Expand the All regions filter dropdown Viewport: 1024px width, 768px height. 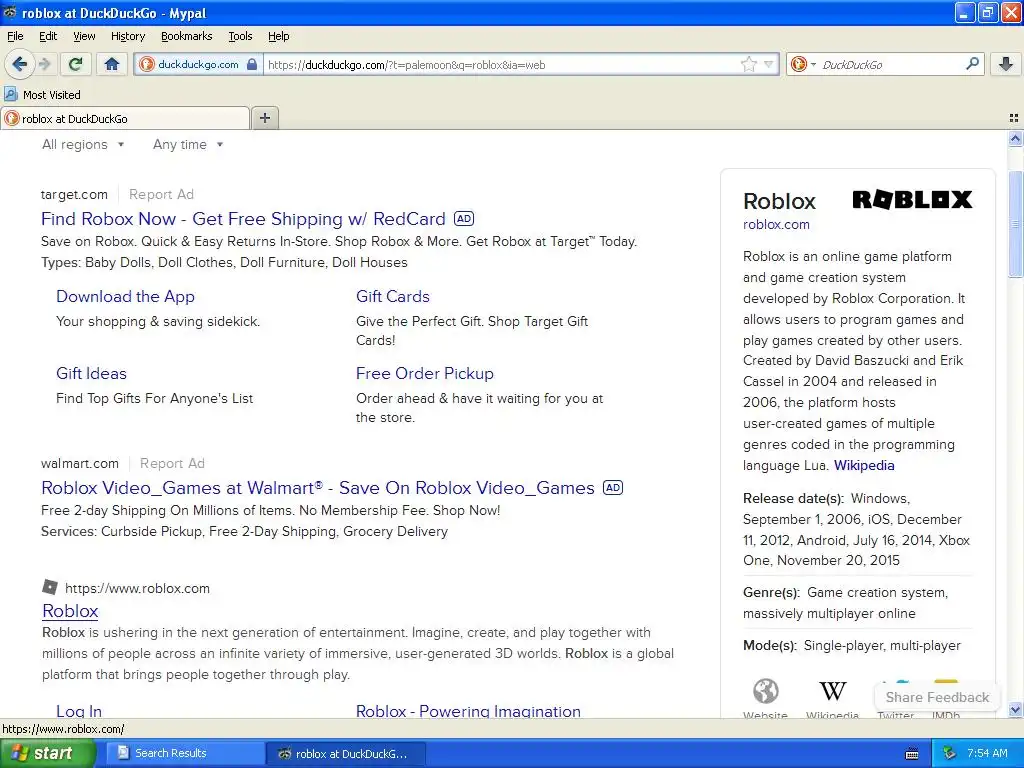[x=82, y=144]
